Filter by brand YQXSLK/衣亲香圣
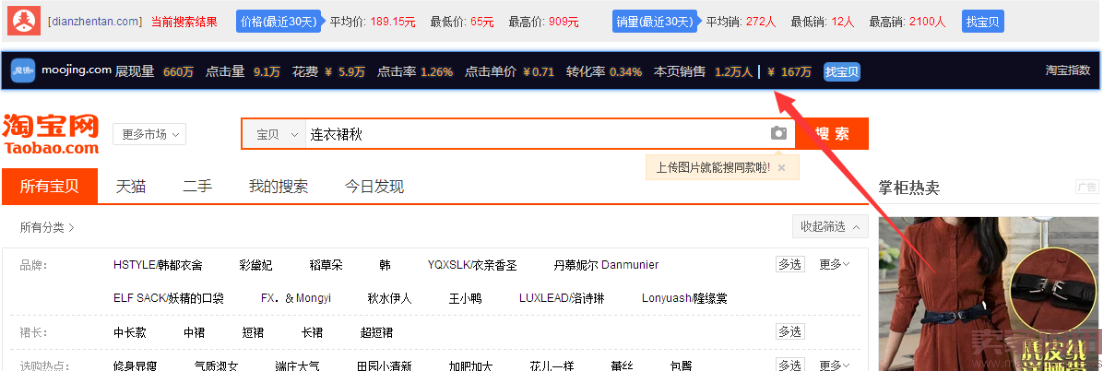This screenshot has width=1102, height=375. point(472,265)
